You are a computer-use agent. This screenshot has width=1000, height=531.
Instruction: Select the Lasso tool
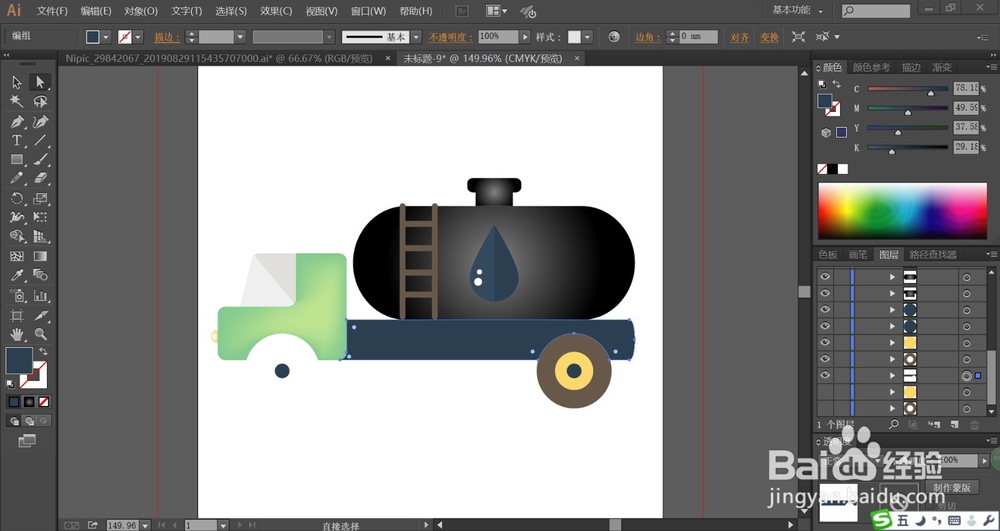(x=40, y=101)
